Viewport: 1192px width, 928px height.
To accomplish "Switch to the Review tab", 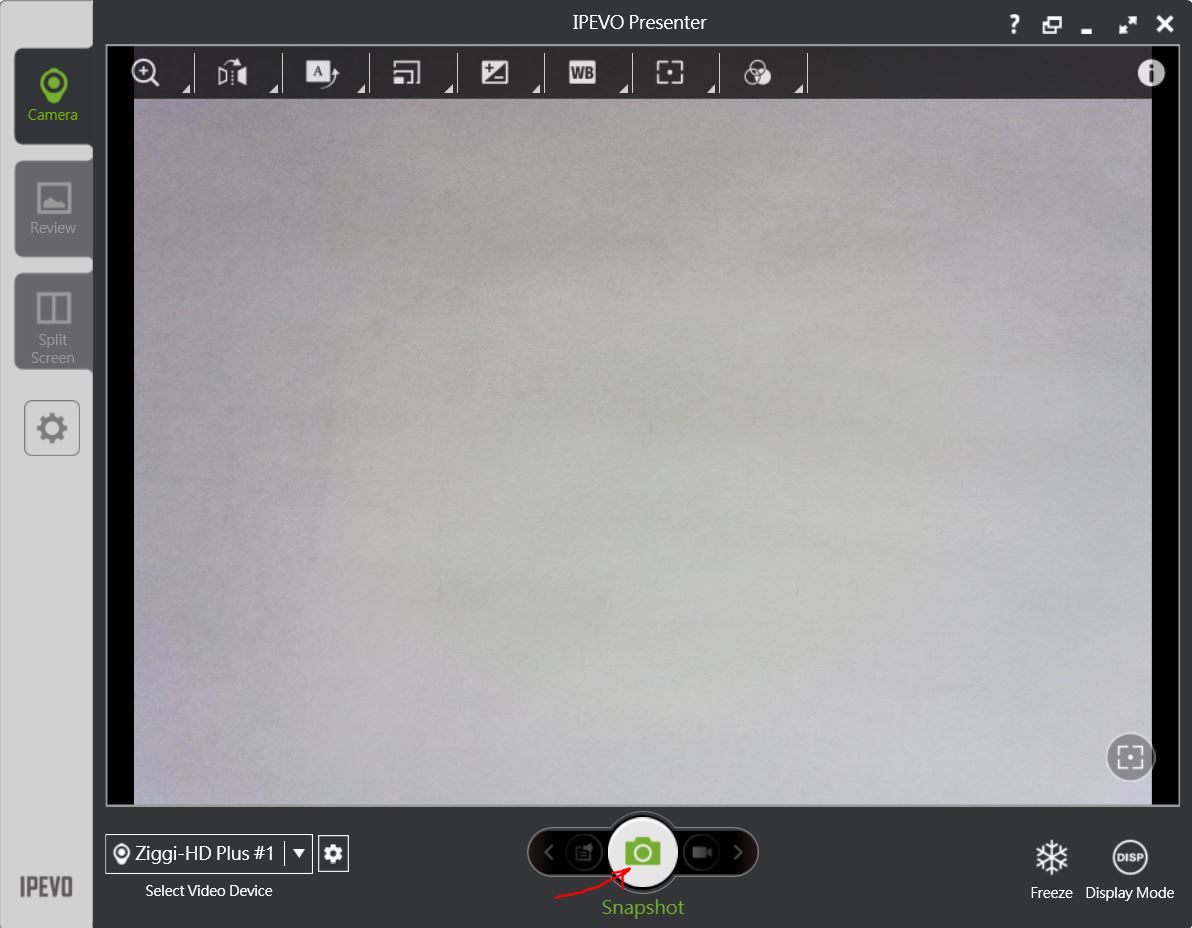I will [53, 208].
